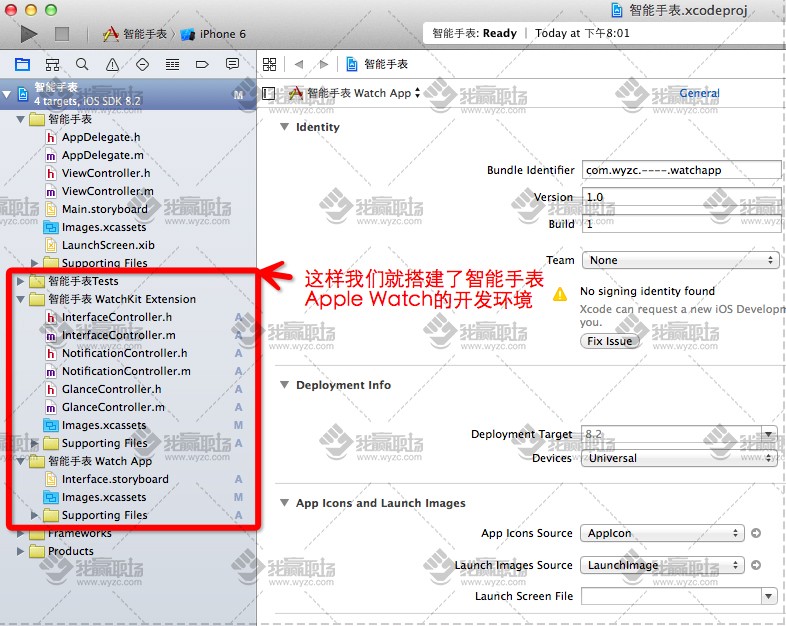This screenshot has width=786, height=626.
Task: Select NotificationController.m file
Action: (126, 371)
